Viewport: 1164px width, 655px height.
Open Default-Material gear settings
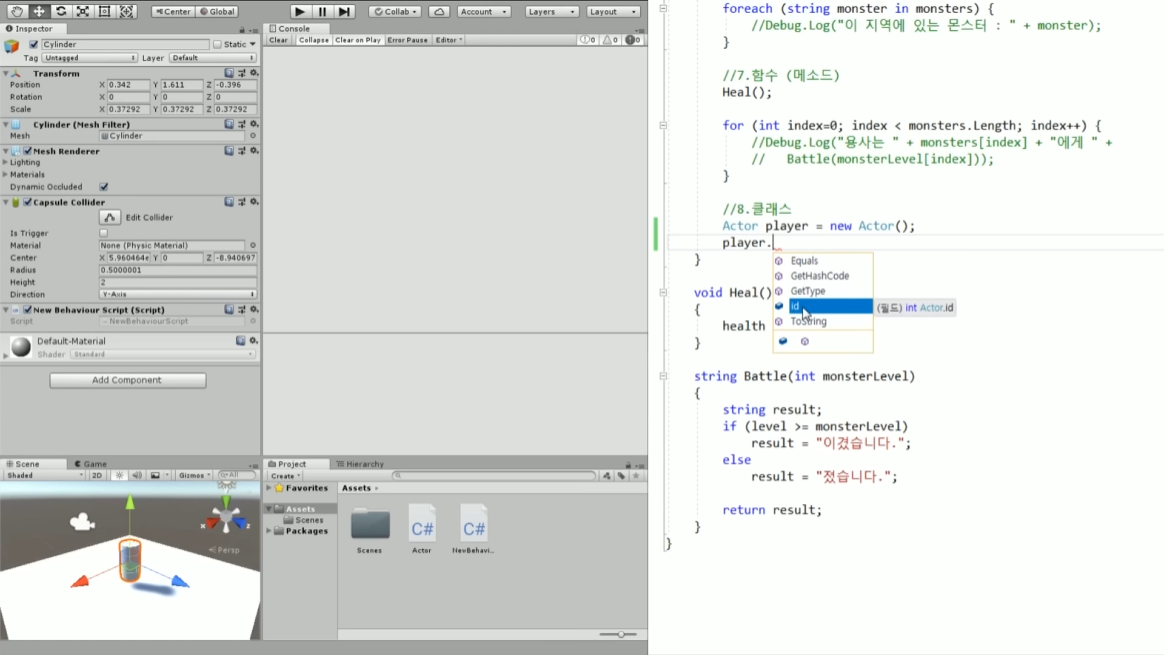pyautogui.click(x=253, y=340)
